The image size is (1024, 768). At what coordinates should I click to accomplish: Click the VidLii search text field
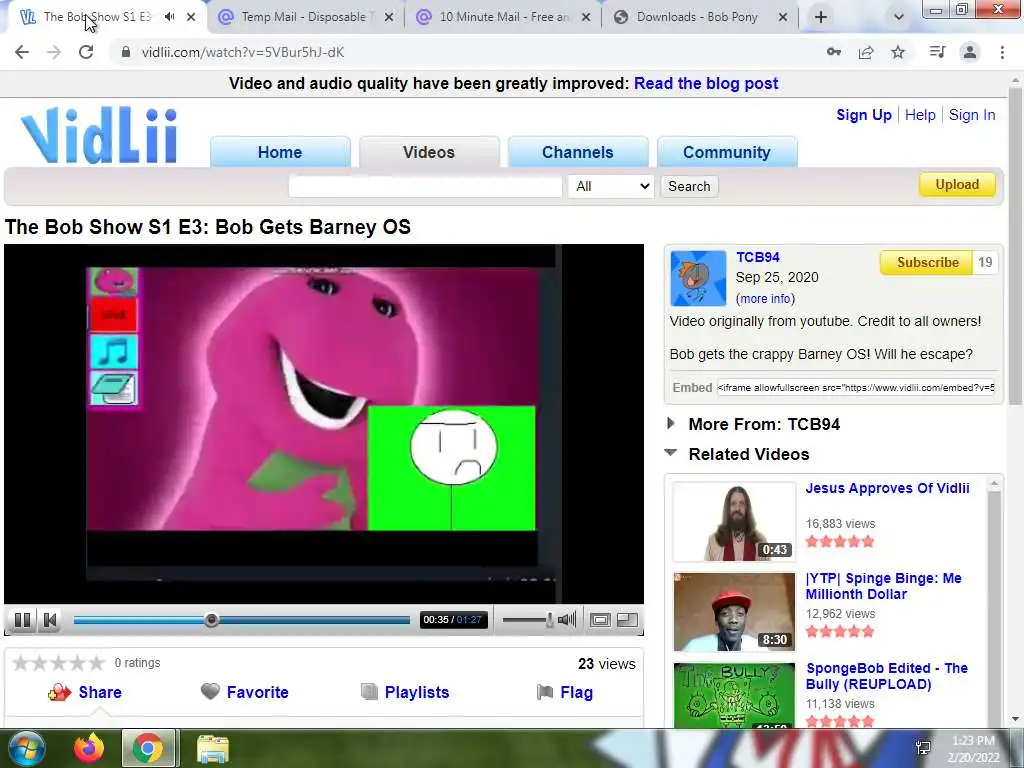click(425, 186)
